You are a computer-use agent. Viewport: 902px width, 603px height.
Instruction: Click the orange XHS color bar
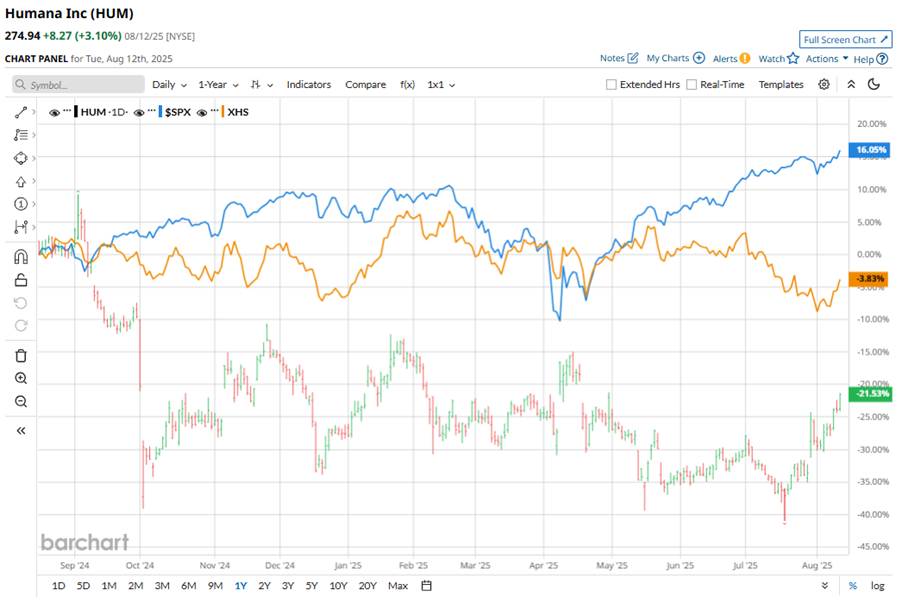click(x=223, y=112)
